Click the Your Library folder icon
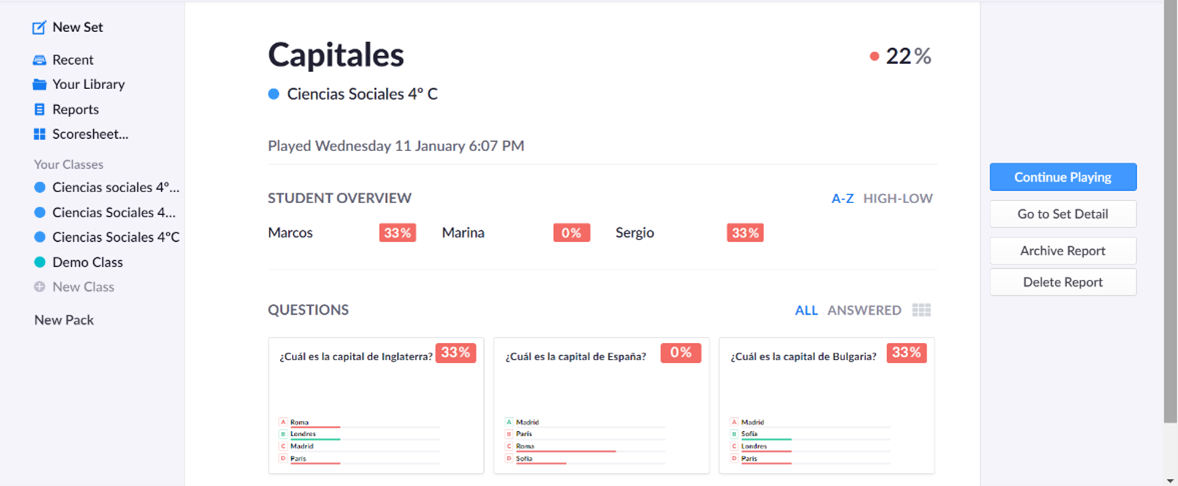The width and height of the screenshot is (1178, 486). coord(40,84)
